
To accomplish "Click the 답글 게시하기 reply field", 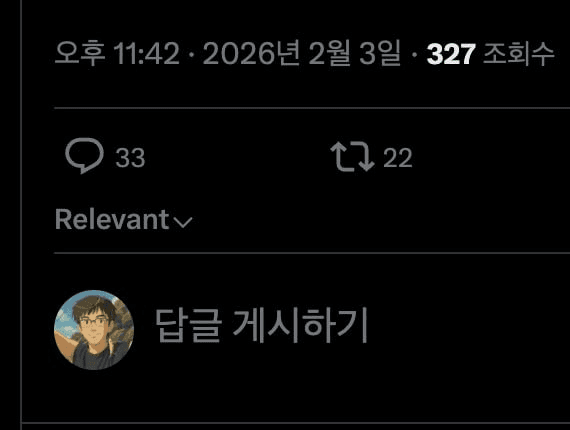I will point(261,326).
